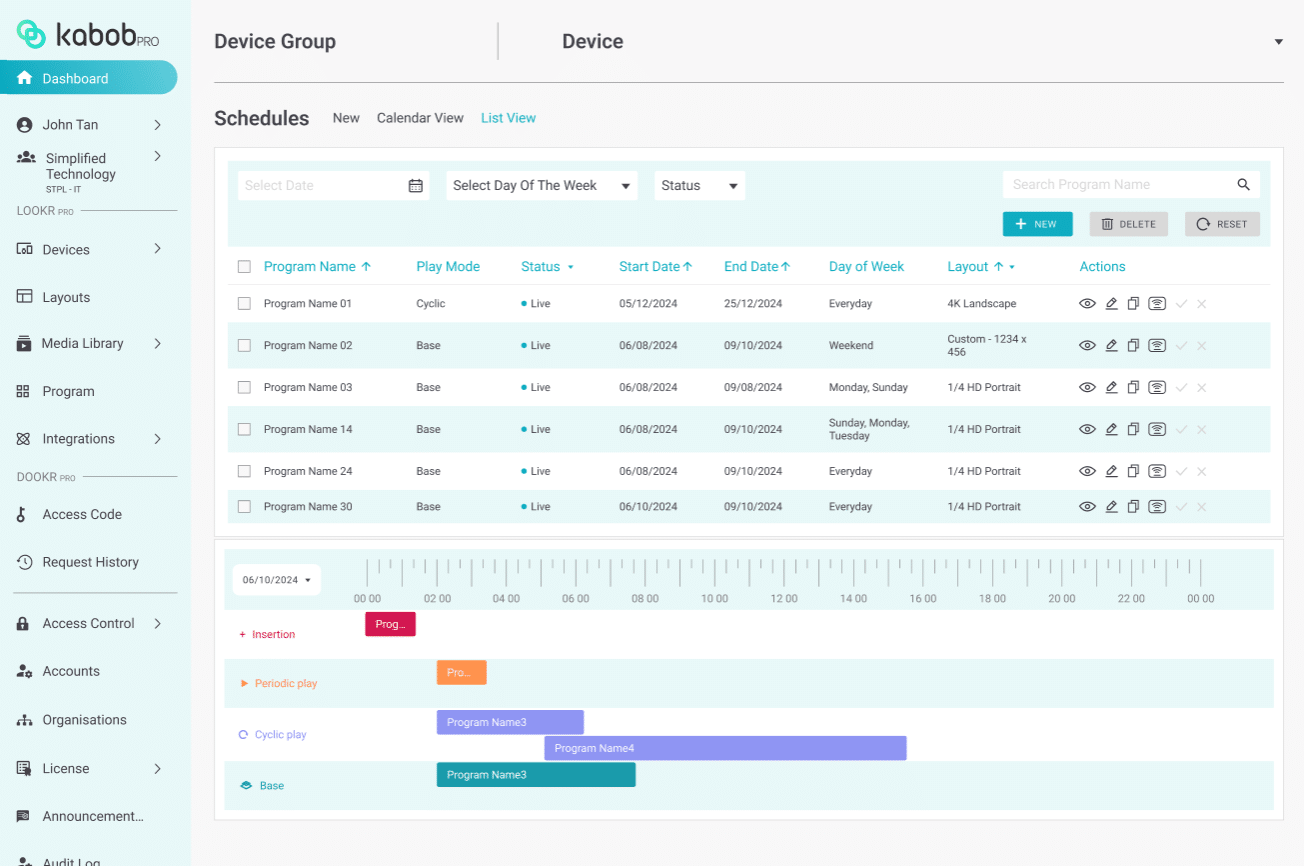Click the calendar icon in Select Date field
1304x866 pixels.
(x=416, y=186)
